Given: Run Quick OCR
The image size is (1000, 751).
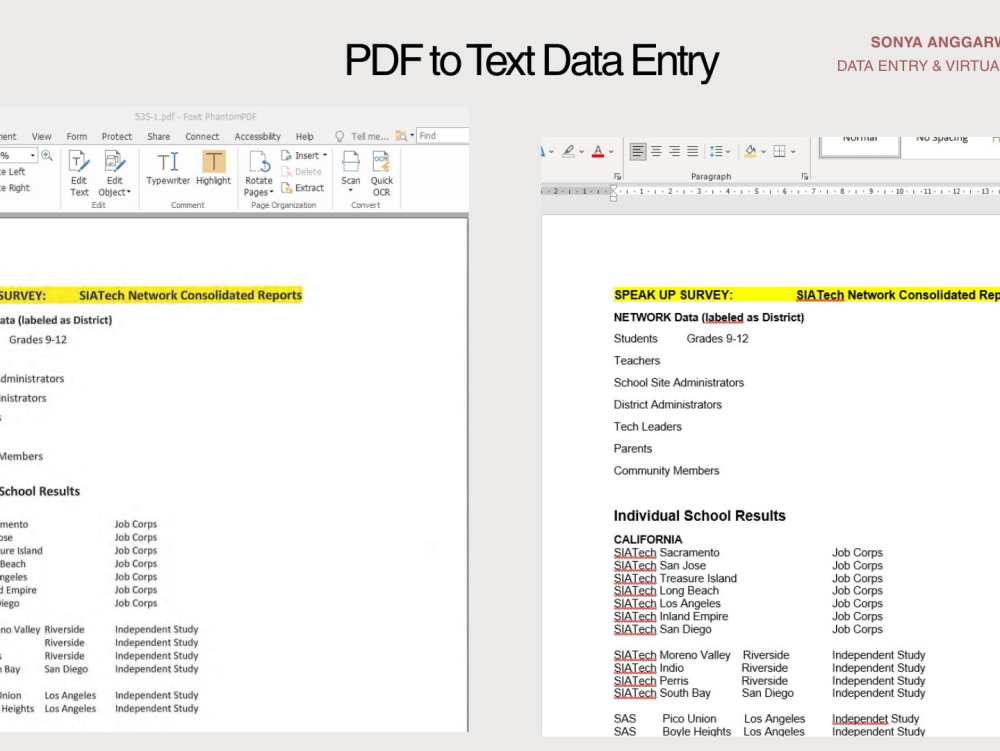Looking at the screenshot, I should [381, 173].
